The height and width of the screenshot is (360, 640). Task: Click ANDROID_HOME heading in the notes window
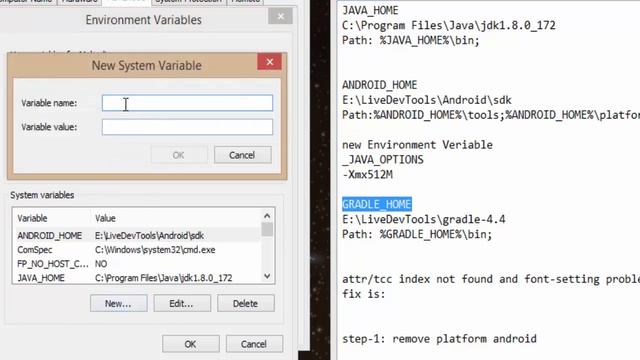380,85
